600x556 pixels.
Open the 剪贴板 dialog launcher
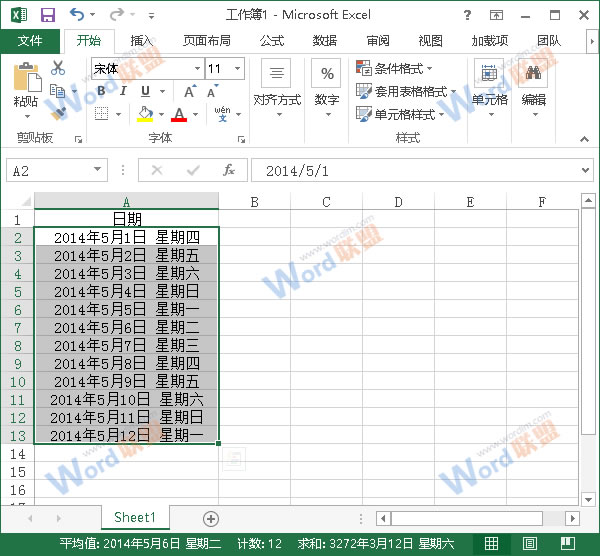[x=78, y=140]
